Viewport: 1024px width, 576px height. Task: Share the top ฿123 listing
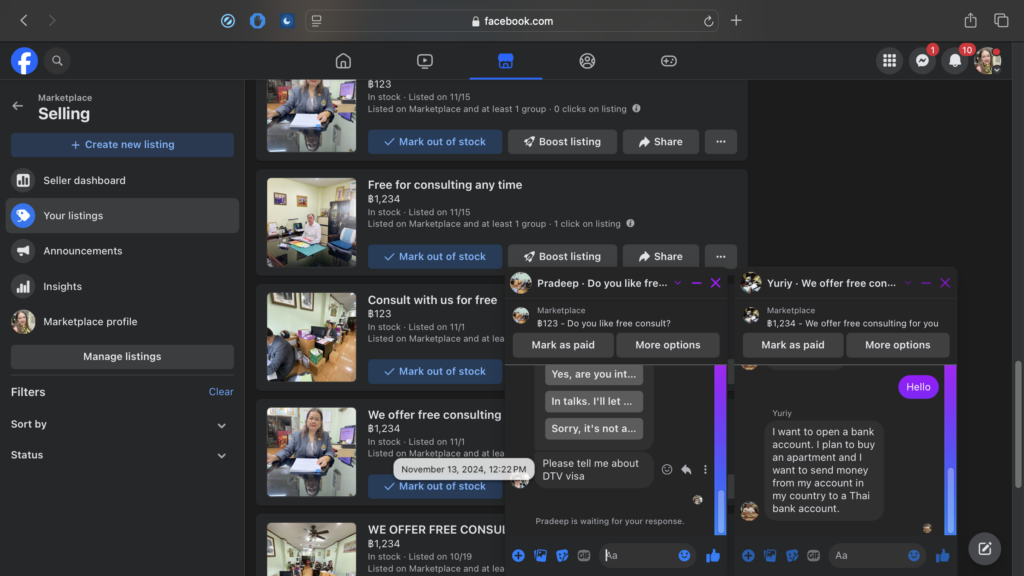point(660,142)
